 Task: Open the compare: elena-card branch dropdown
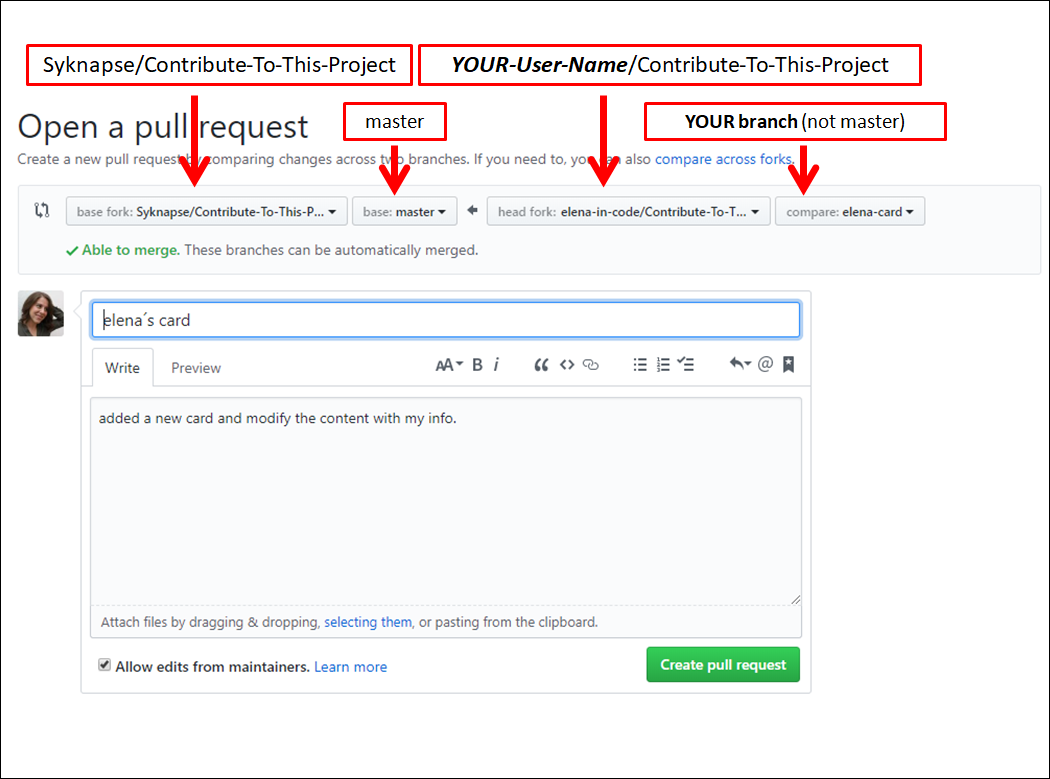[849, 211]
